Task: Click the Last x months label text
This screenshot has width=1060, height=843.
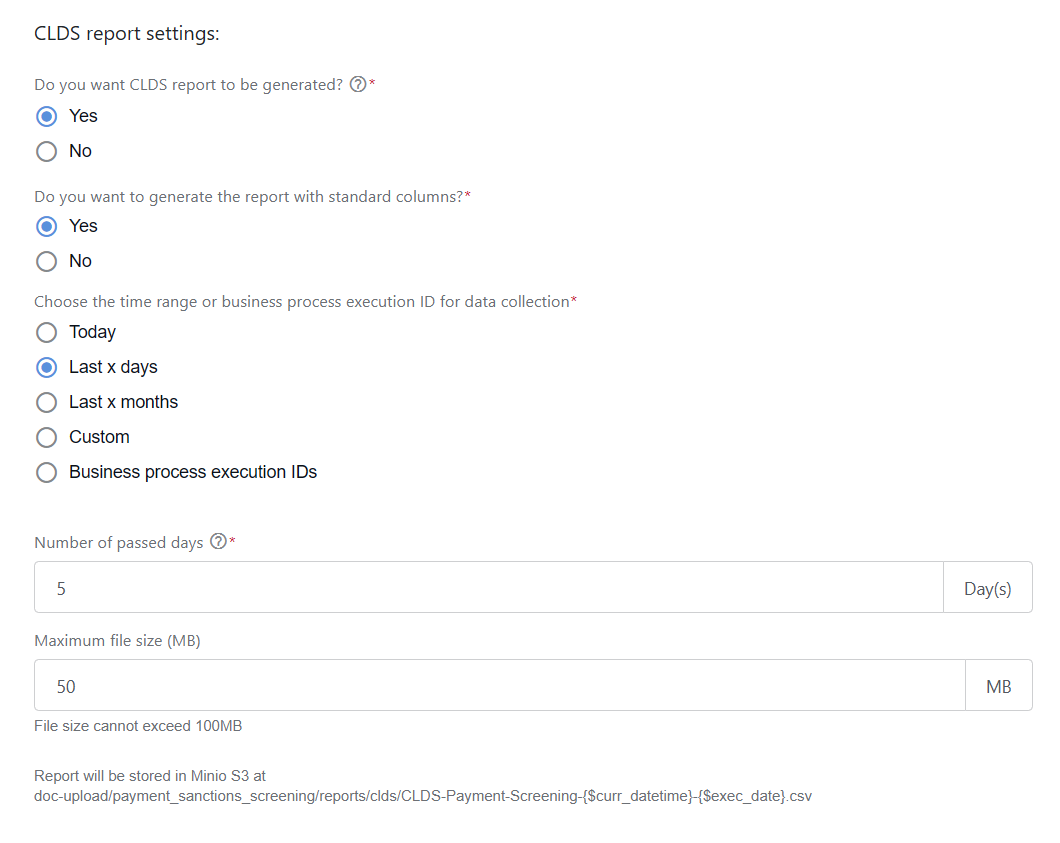Action: (123, 402)
